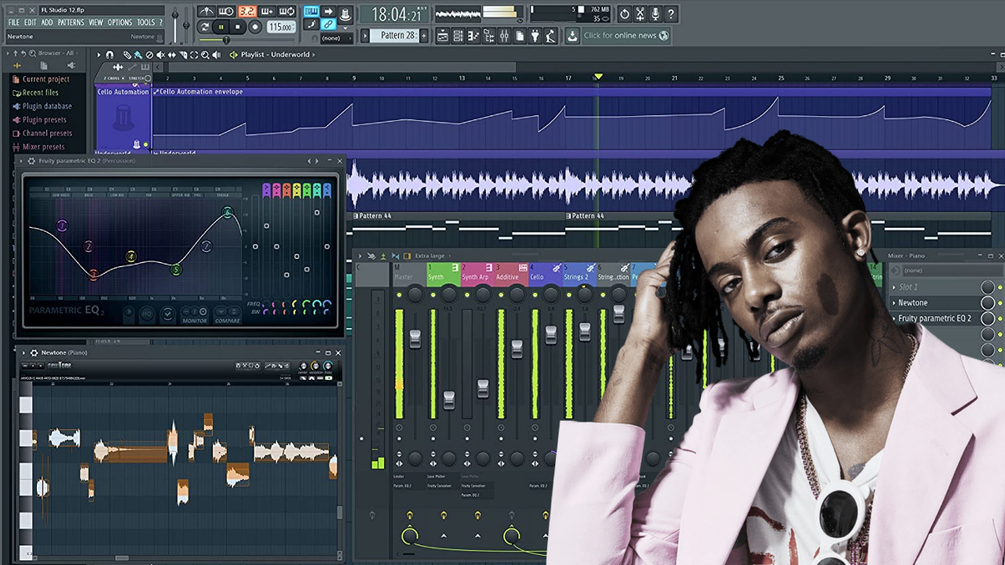Open Plugin database in browser
The height and width of the screenshot is (565, 1005).
click(42, 106)
